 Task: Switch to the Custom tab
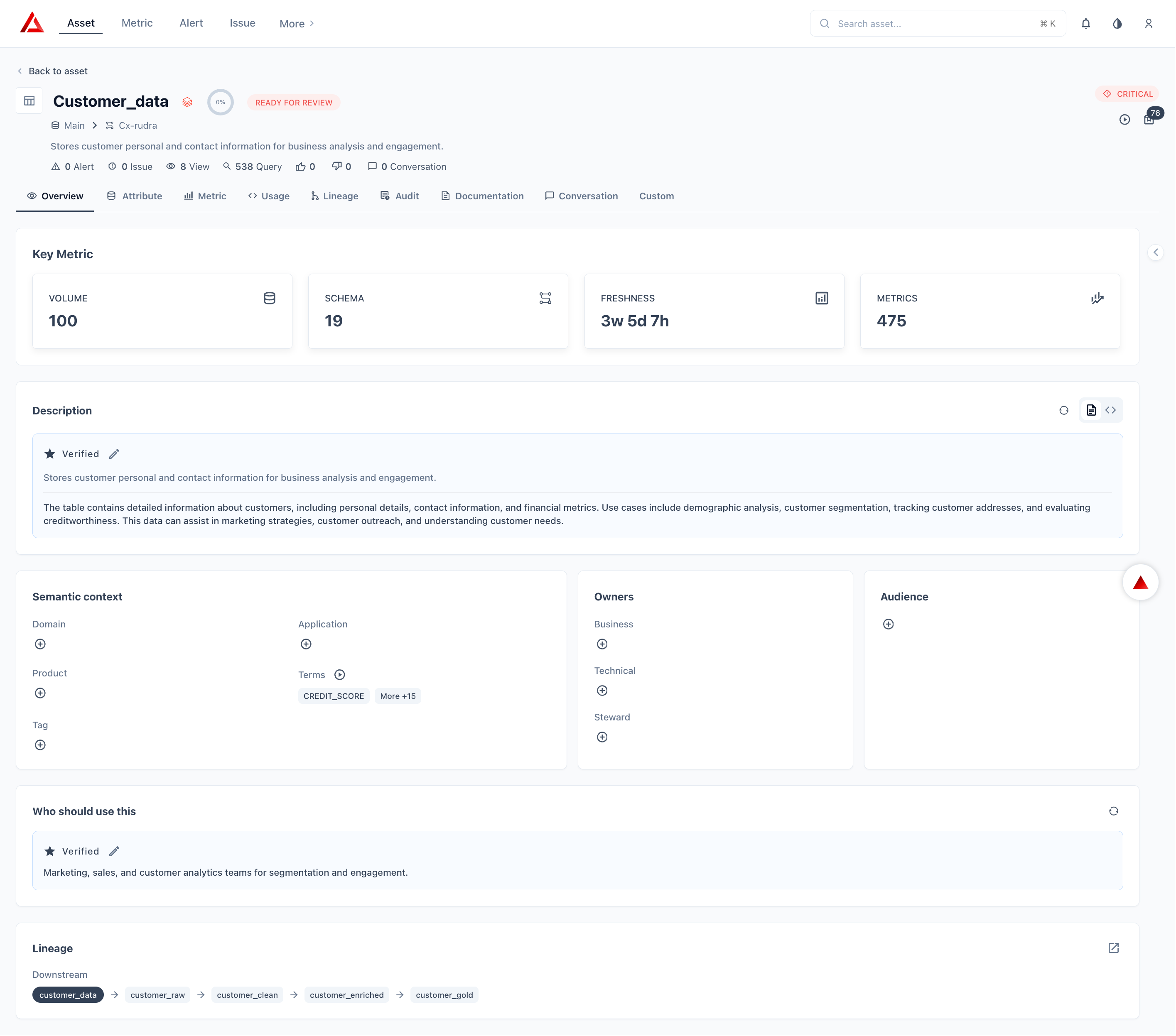pos(657,196)
